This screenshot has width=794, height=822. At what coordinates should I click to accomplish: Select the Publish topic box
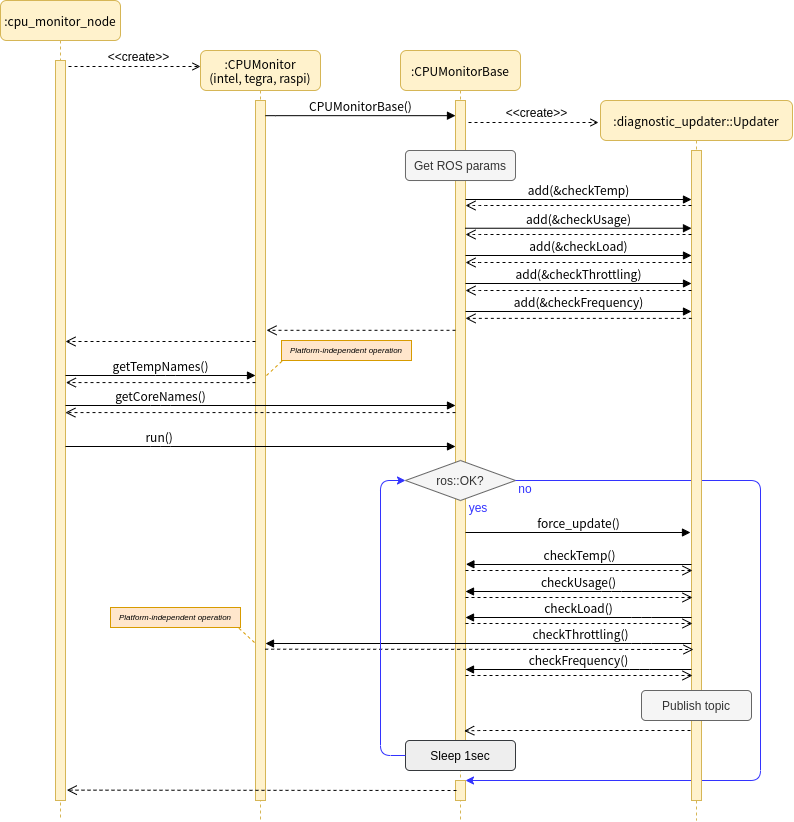695,706
